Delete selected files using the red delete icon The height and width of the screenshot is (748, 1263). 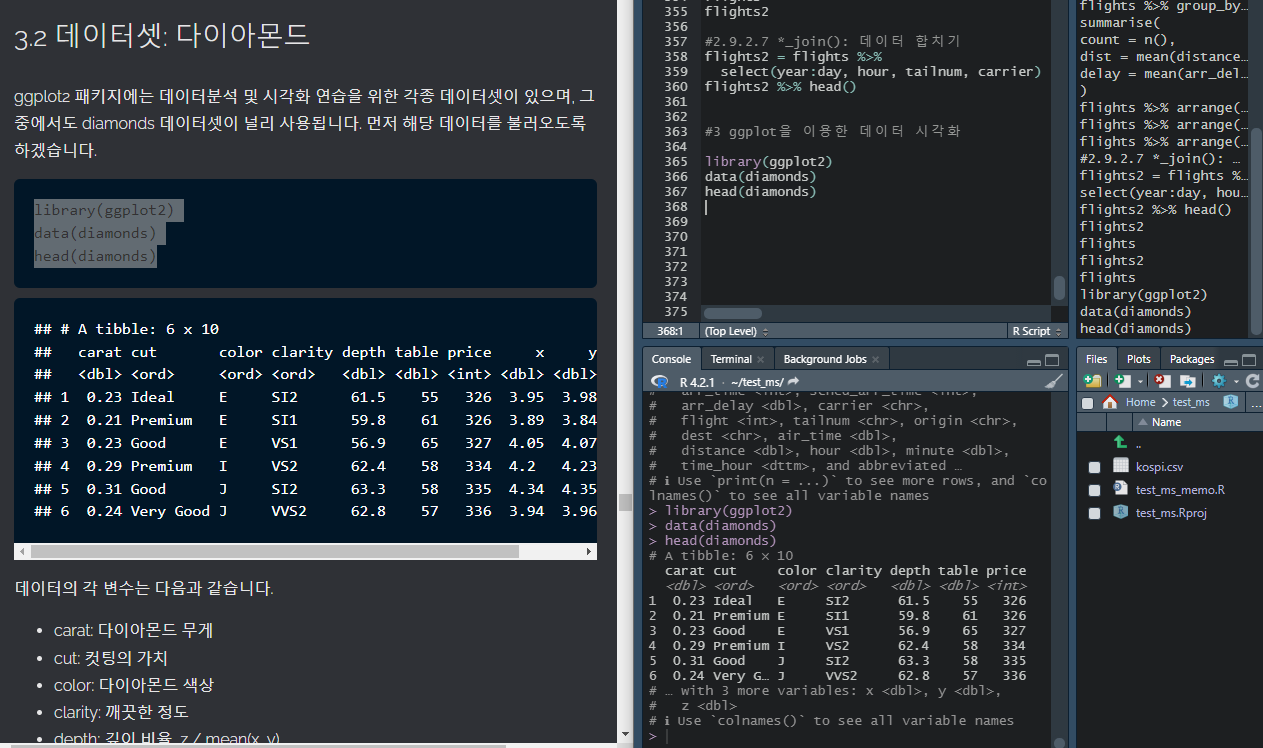1163,381
